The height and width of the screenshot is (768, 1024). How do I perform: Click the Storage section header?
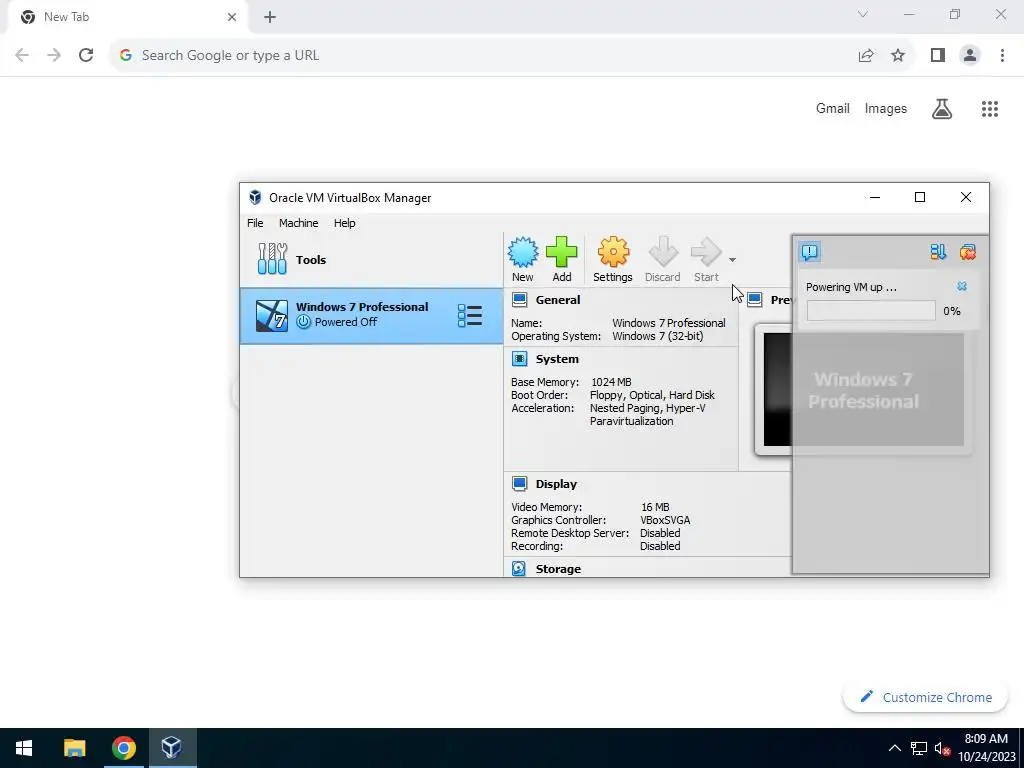pos(558,569)
